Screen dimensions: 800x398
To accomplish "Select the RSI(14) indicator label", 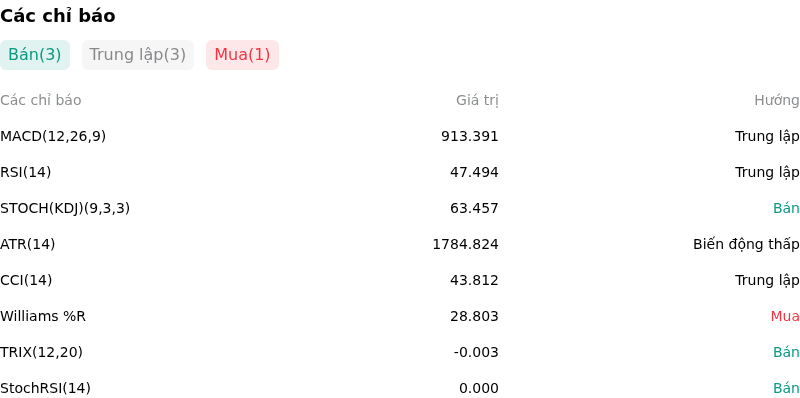I will (x=26, y=172).
